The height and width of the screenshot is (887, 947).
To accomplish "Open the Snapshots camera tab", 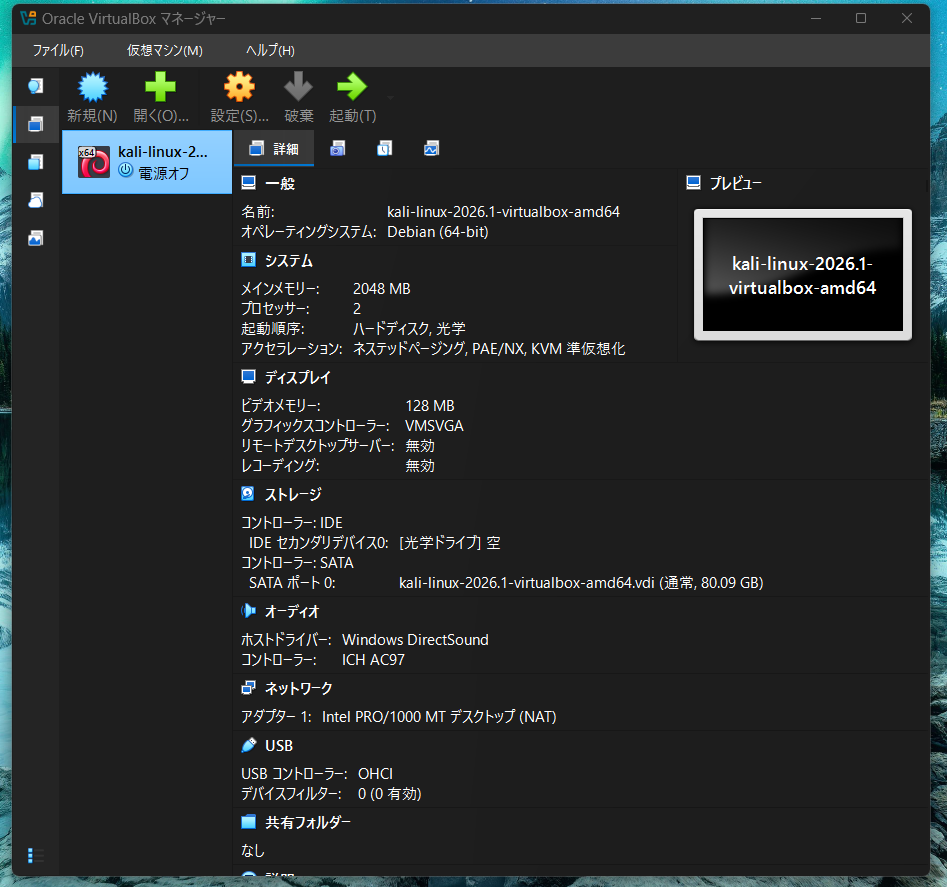I will coord(337,148).
